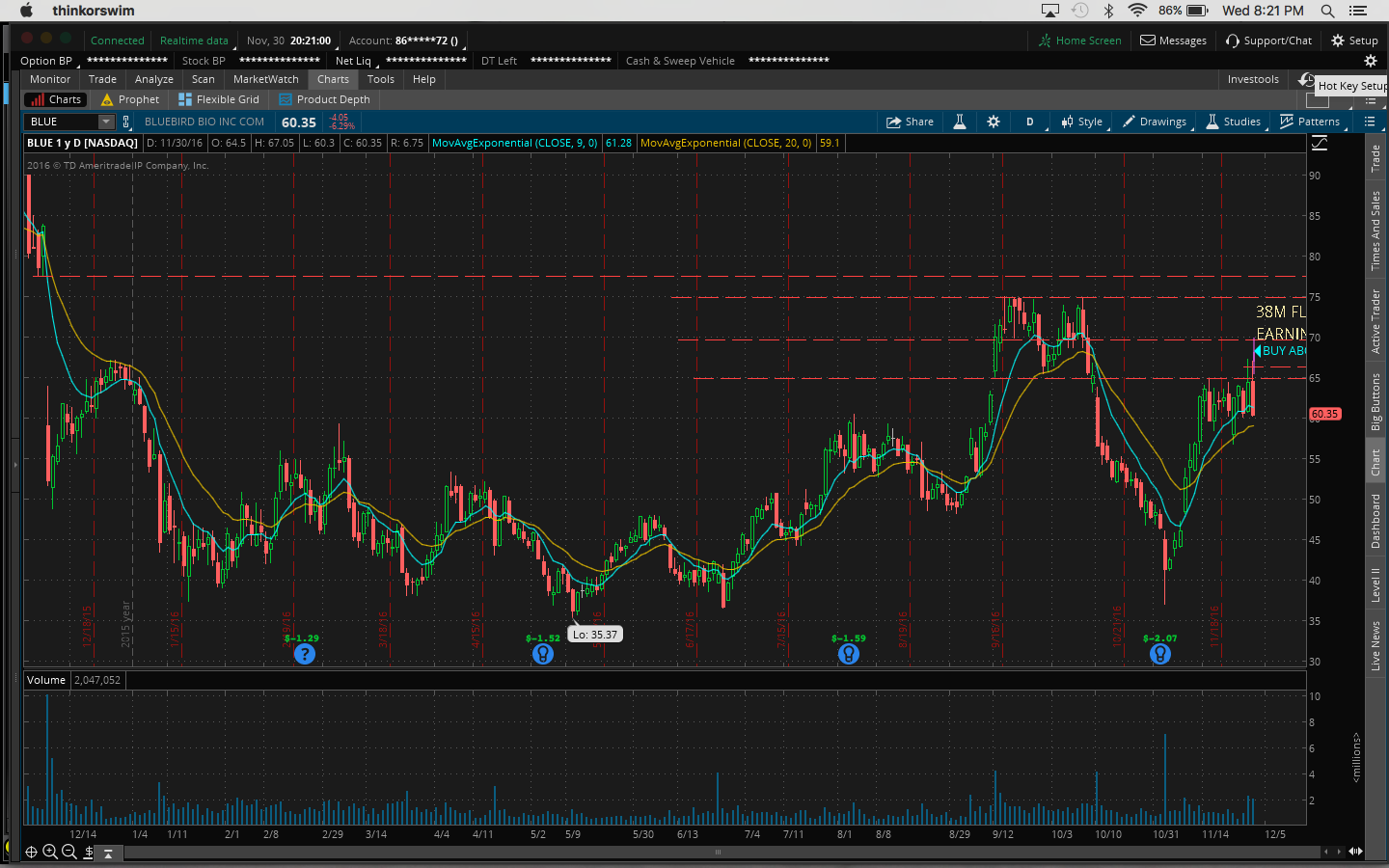
Task: Expand the BLUE symbol dropdown
Action: 106,122
